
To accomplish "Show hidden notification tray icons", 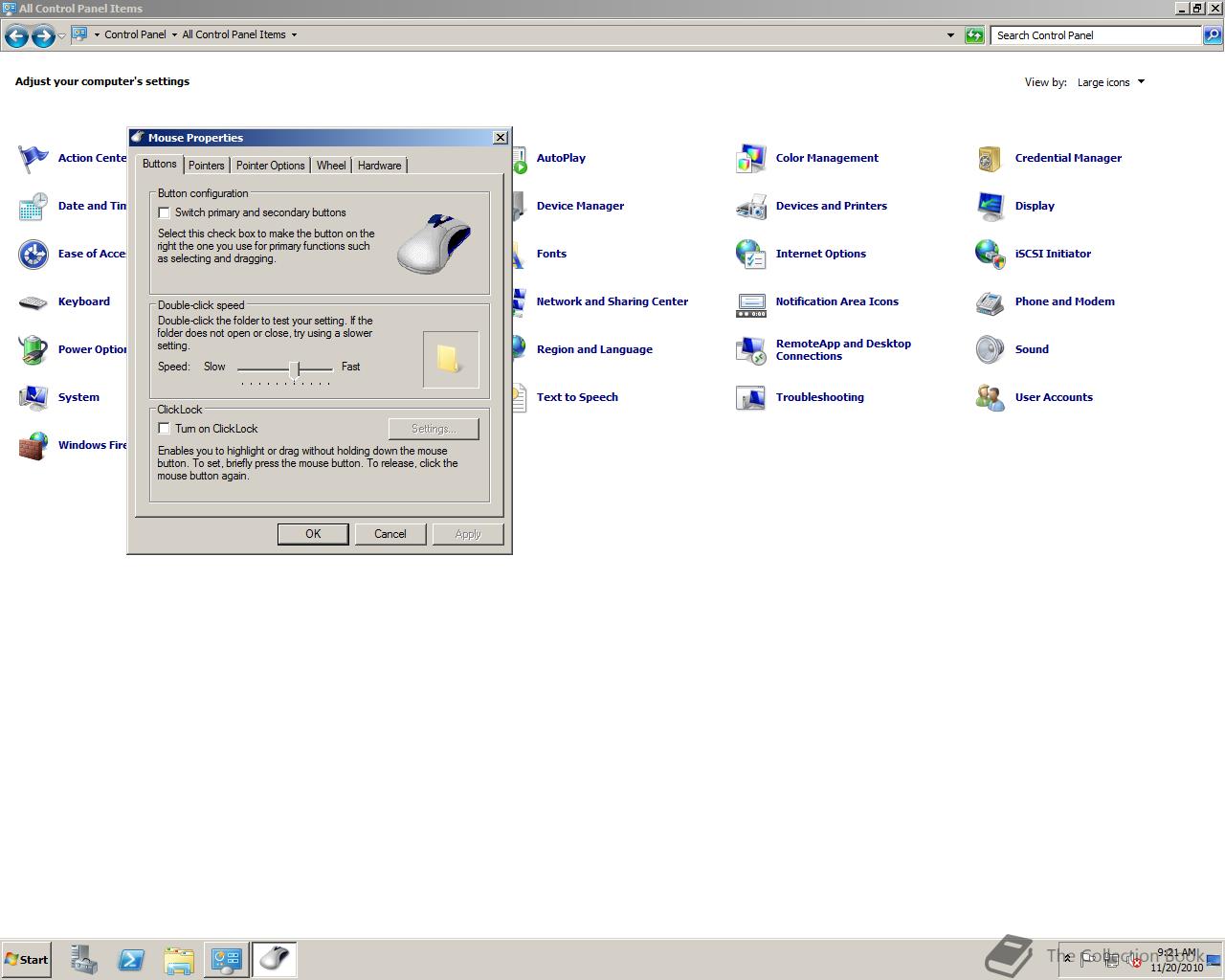I will 1068,959.
